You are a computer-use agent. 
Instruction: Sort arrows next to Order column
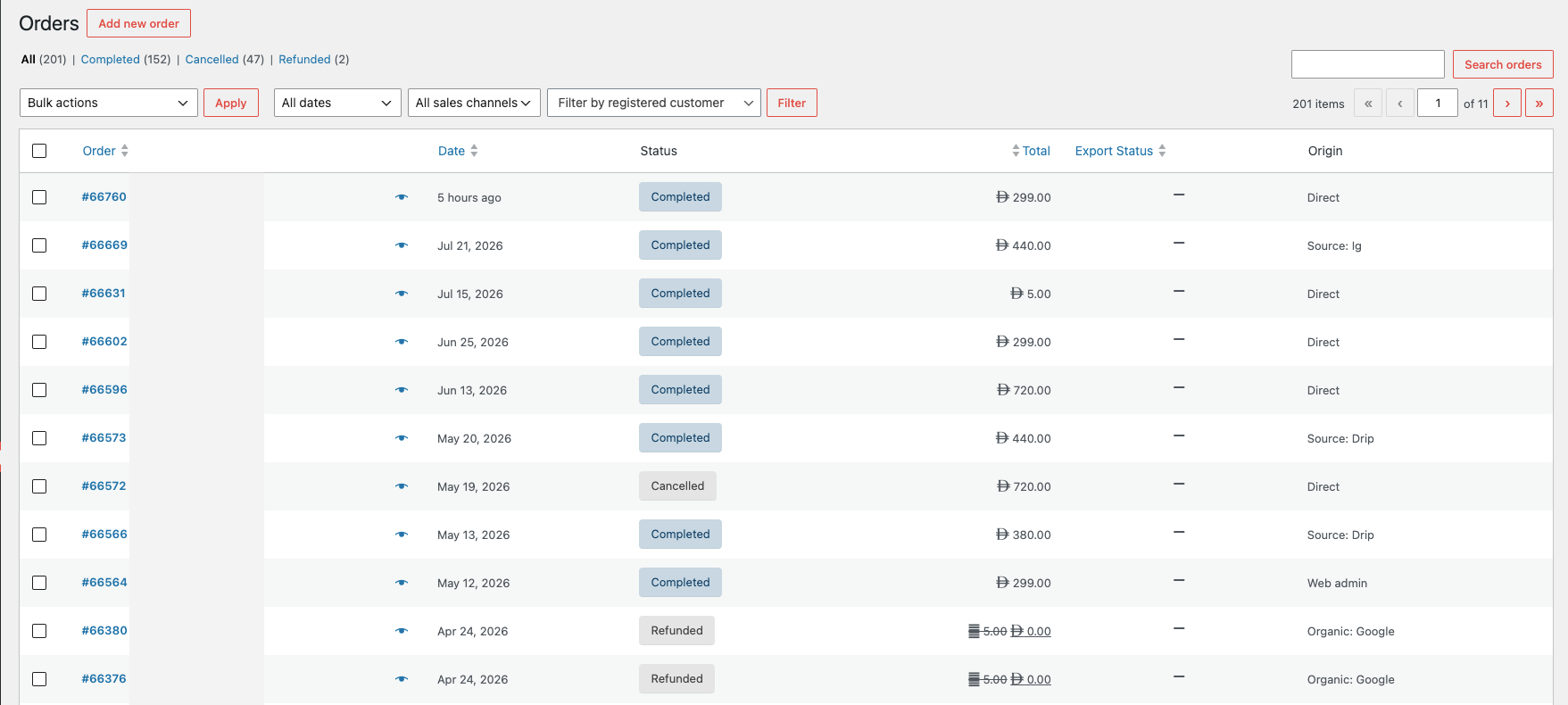[125, 151]
